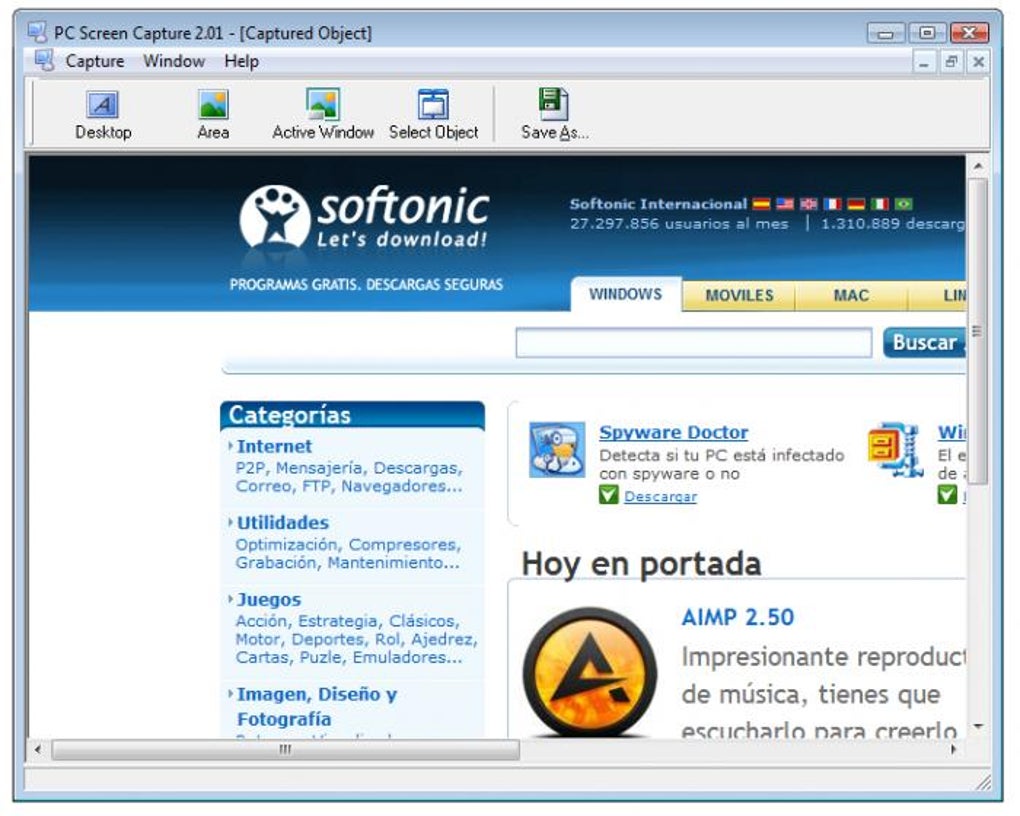Click the green check icon beside Descargar
Screen dimensions: 1020x816
[x=608, y=496]
